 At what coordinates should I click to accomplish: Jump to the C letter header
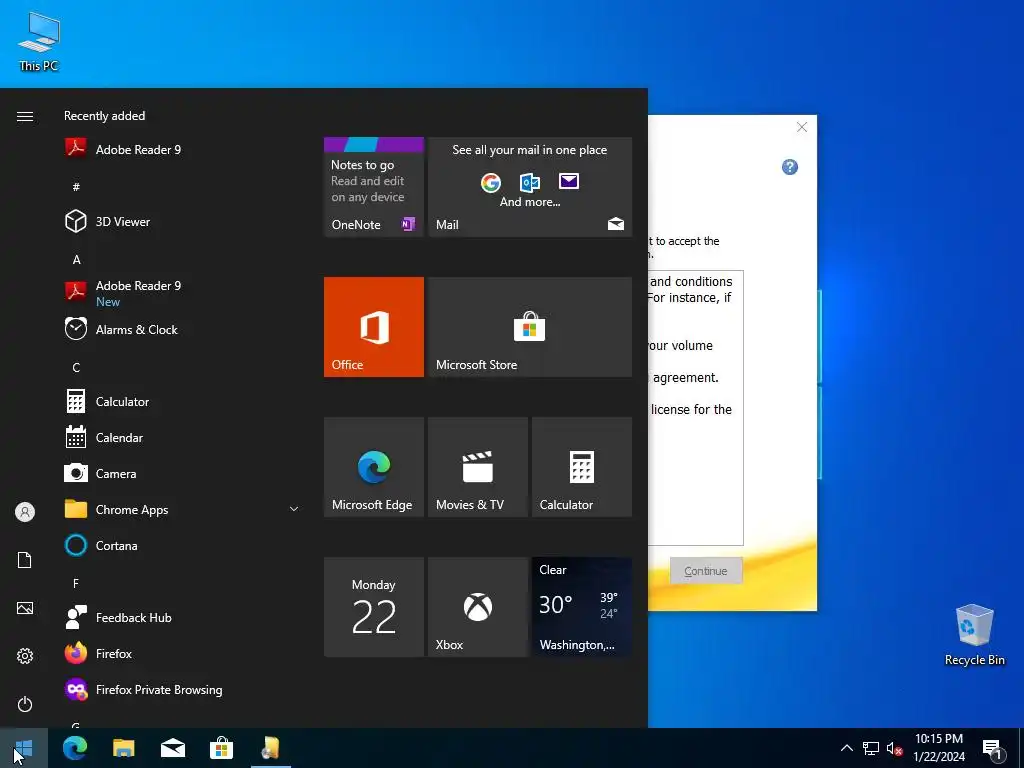[76, 367]
